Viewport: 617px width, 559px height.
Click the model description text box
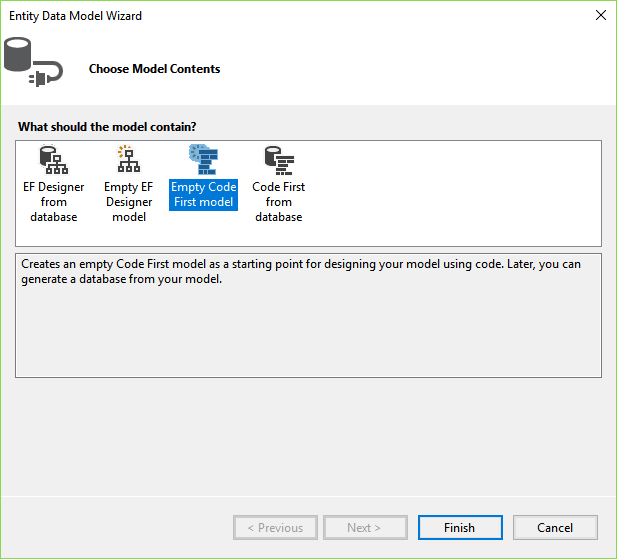[308, 315]
